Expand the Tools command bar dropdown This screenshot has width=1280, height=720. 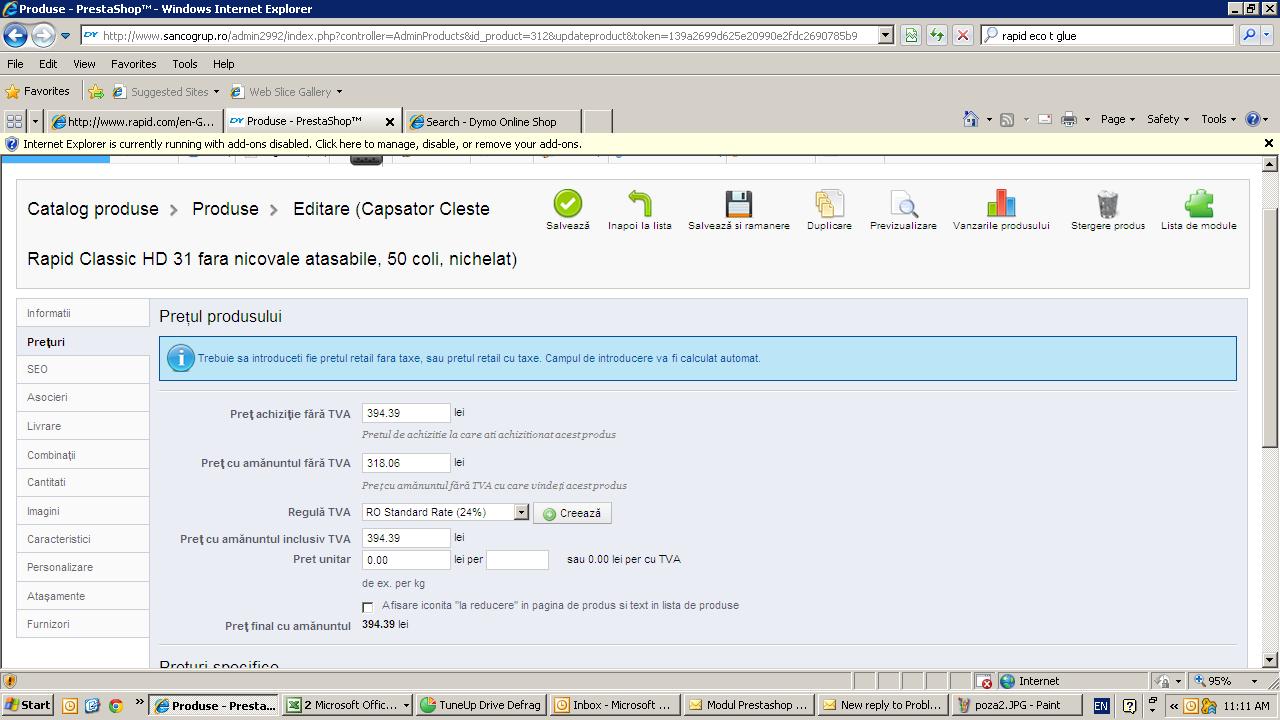point(1218,119)
